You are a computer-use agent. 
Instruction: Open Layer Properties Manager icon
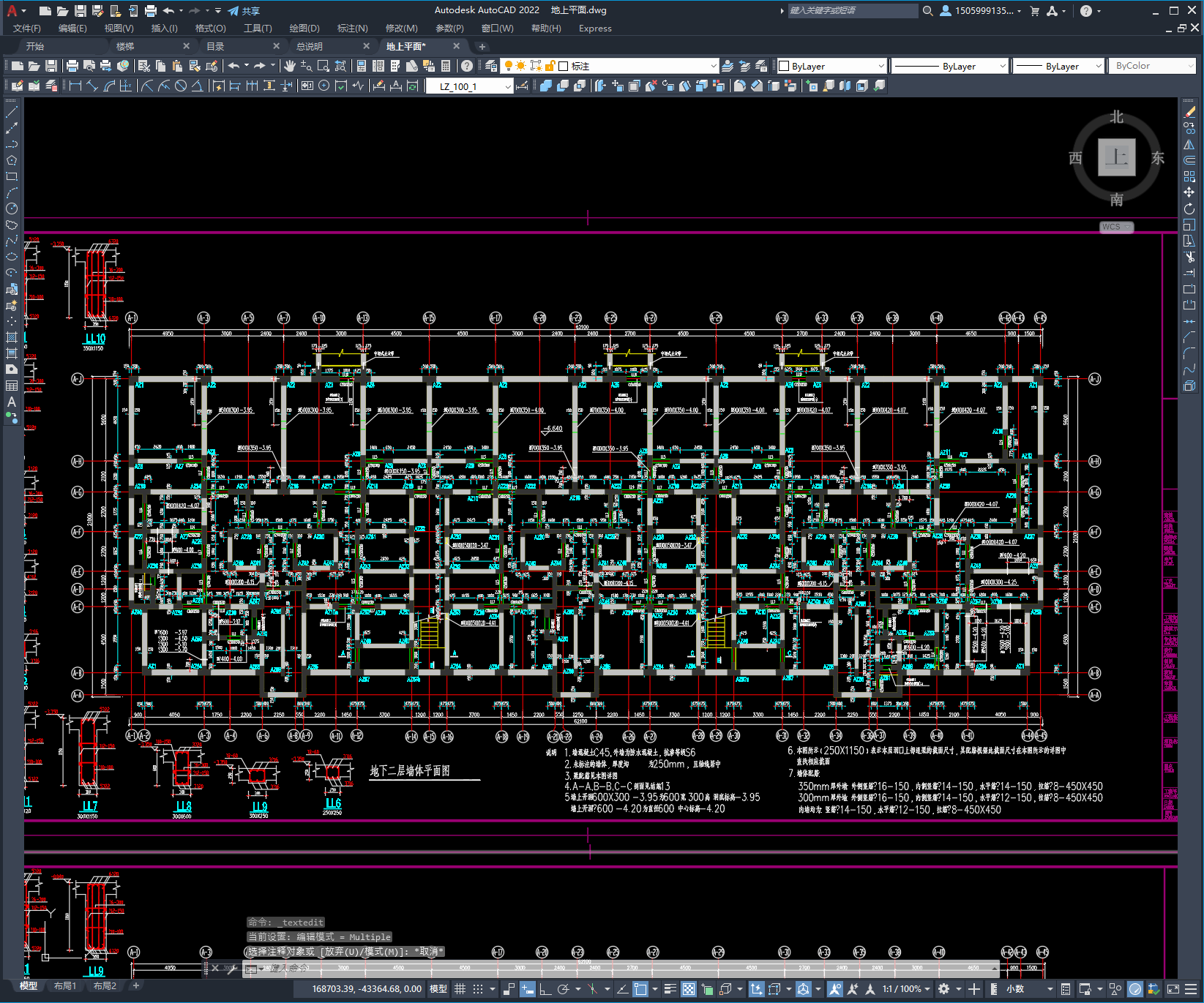click(x=490, y=66)
